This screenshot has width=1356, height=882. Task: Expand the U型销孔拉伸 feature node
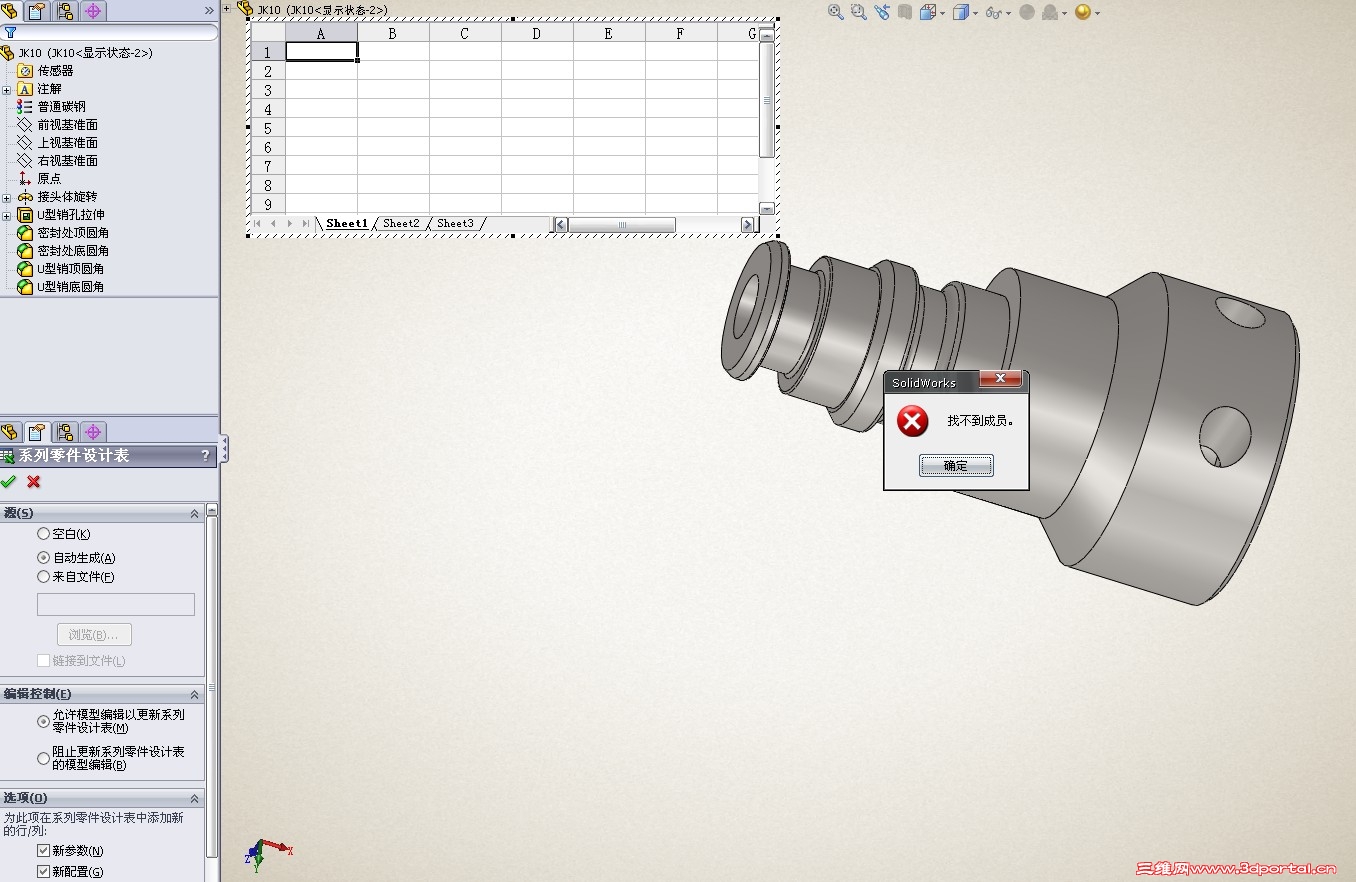coord(7,215)
